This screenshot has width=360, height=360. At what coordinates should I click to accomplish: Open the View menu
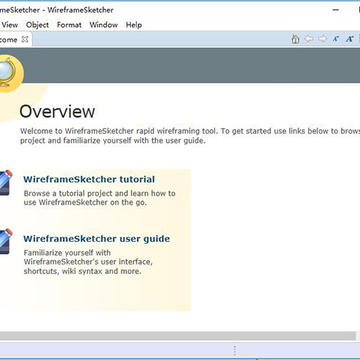click(x=10, y=25)
